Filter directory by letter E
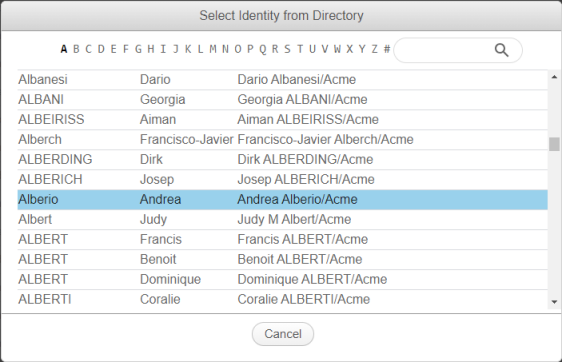The image size is (562, 362). [113, 49]
